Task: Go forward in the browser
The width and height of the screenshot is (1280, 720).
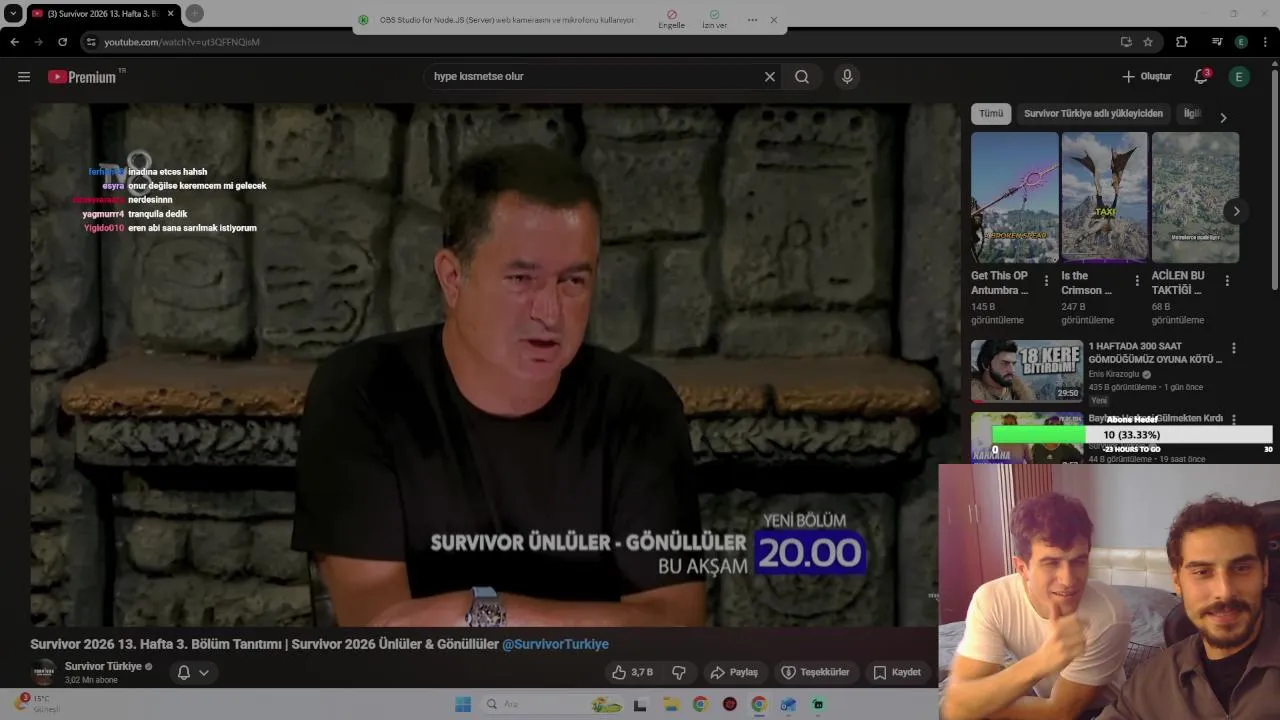Action: [38, 42]
